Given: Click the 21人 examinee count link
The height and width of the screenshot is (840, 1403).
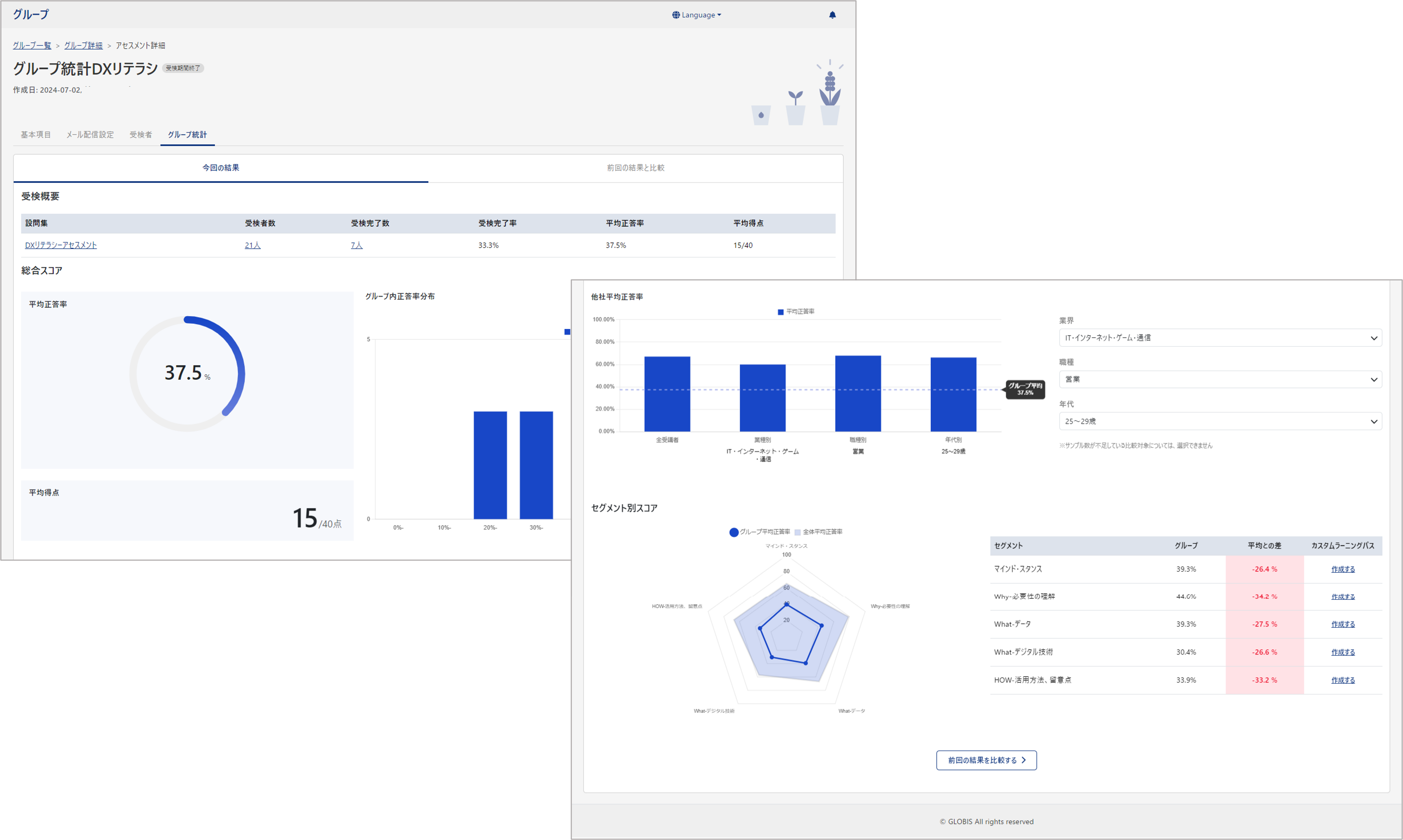Looking at the screenshot, I should tap(252, 245).
